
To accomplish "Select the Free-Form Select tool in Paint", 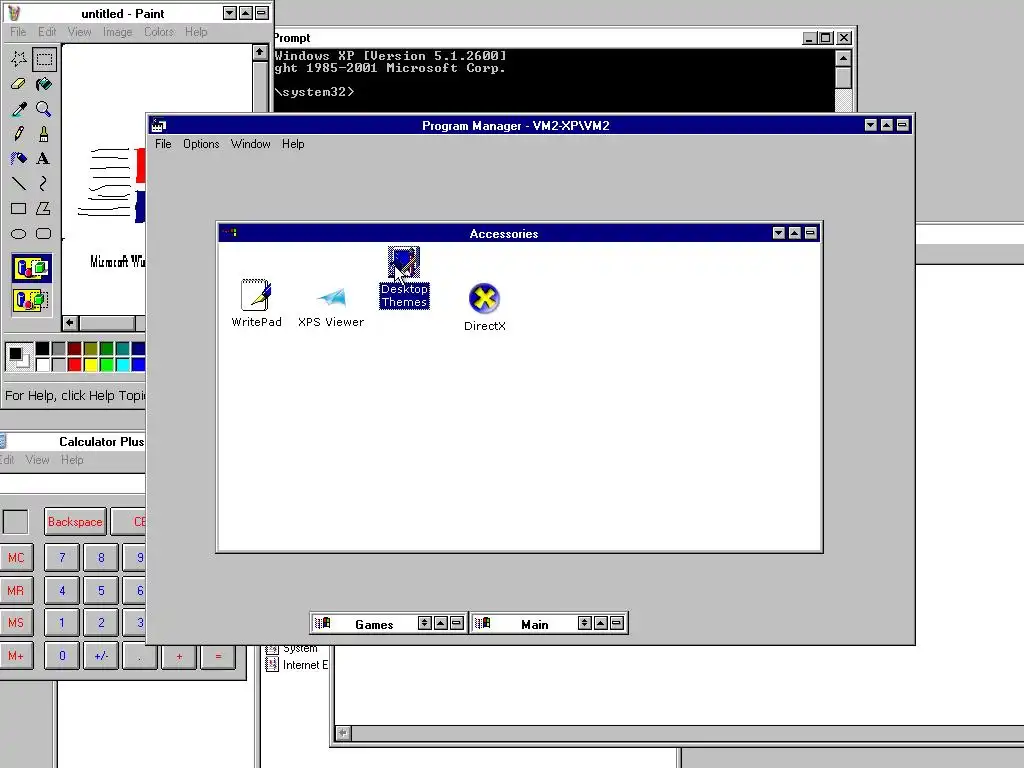I will point(18,59).
